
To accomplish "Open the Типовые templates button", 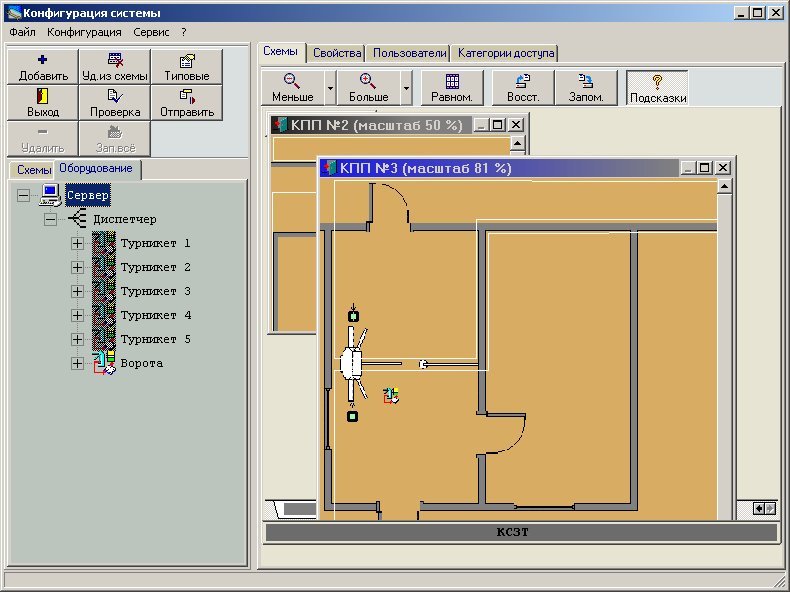I will tap(187, 67).
